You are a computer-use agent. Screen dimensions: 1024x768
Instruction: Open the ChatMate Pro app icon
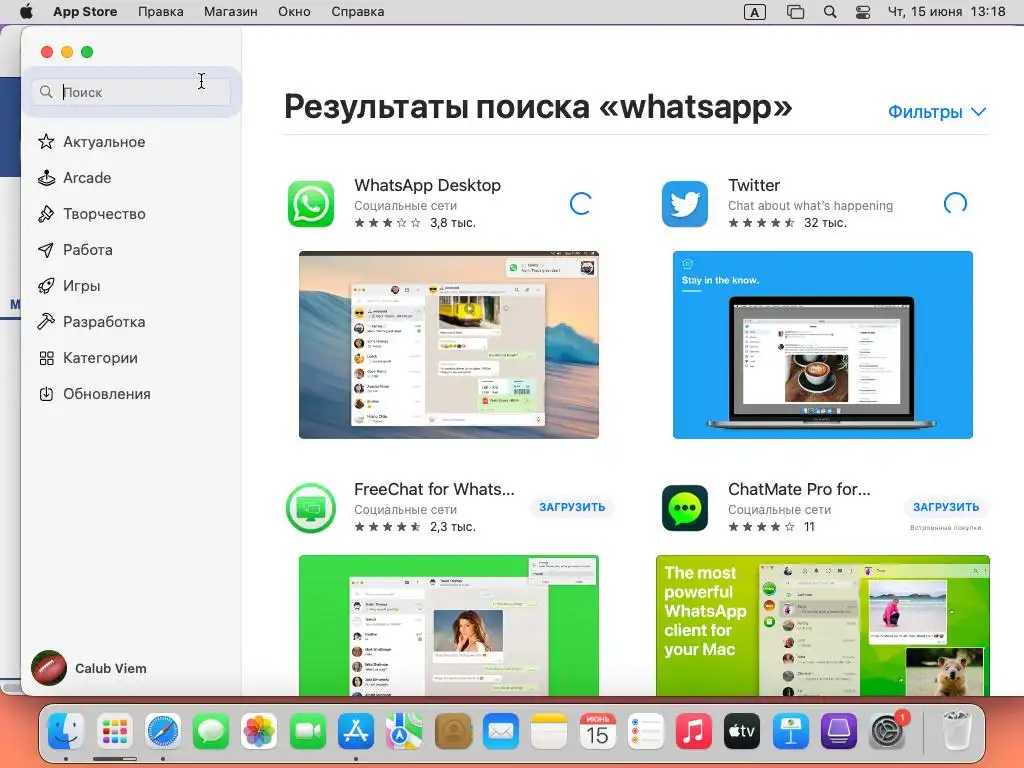coord(684,508)
